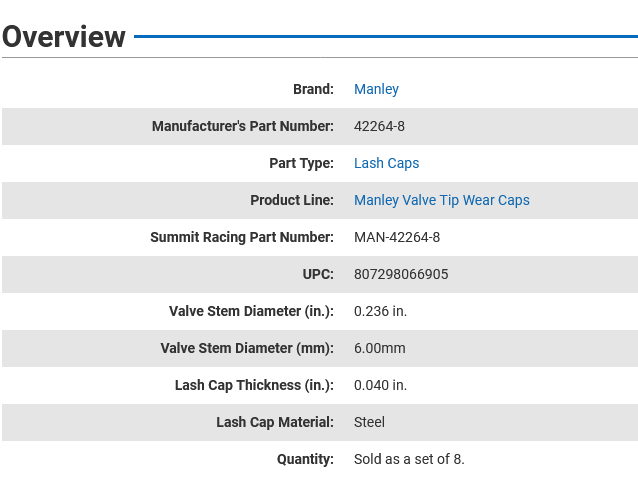Click the Steel material value

[x=369, y=422]
